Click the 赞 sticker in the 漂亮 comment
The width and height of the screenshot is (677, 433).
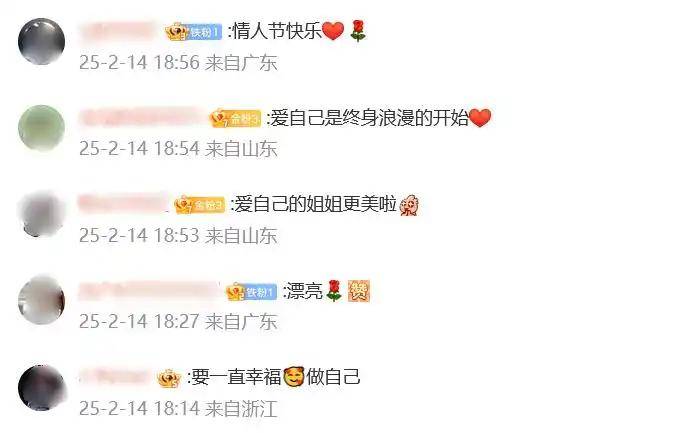[359, 291]
